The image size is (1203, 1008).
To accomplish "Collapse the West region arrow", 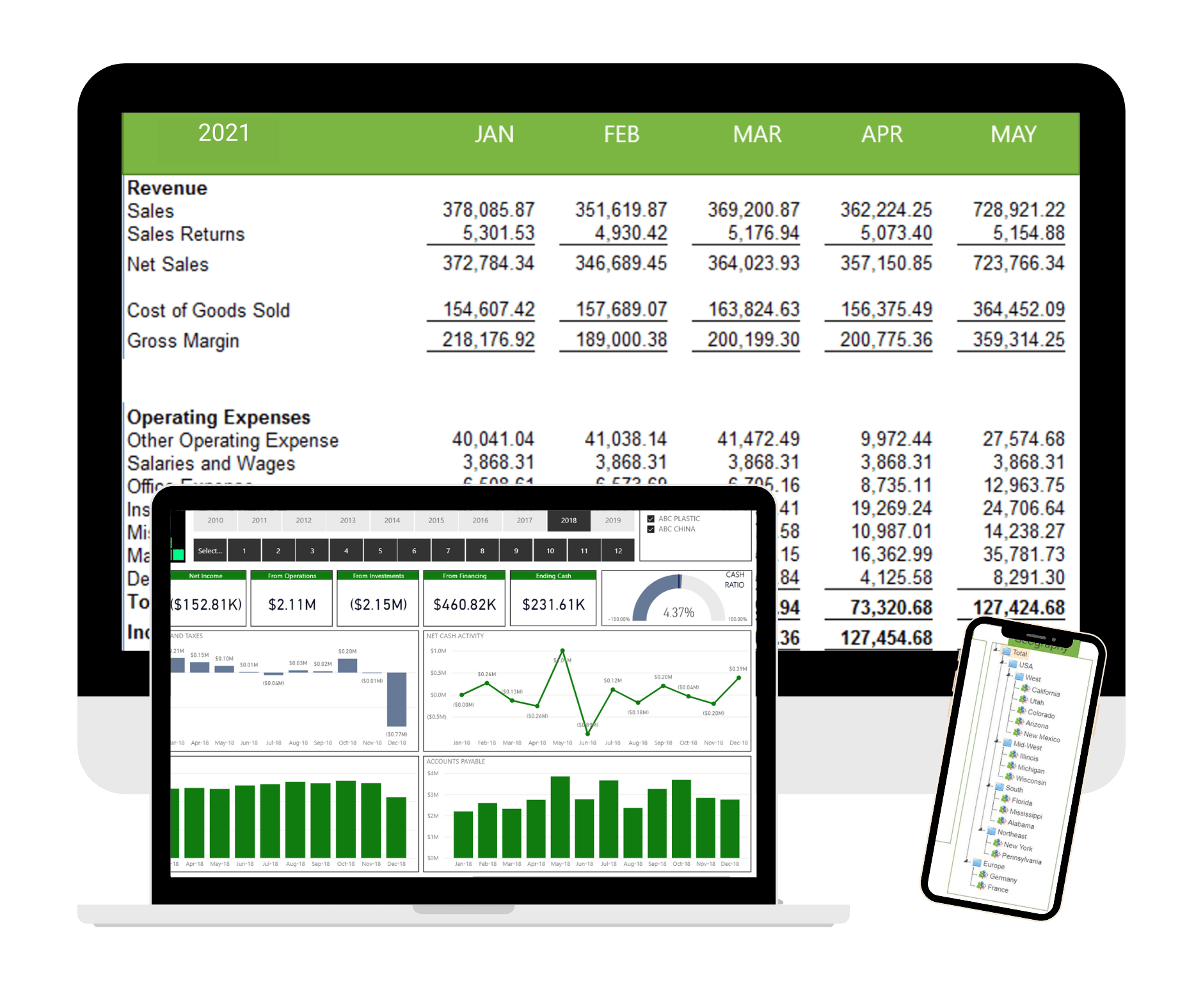I will coord(1009,674).
